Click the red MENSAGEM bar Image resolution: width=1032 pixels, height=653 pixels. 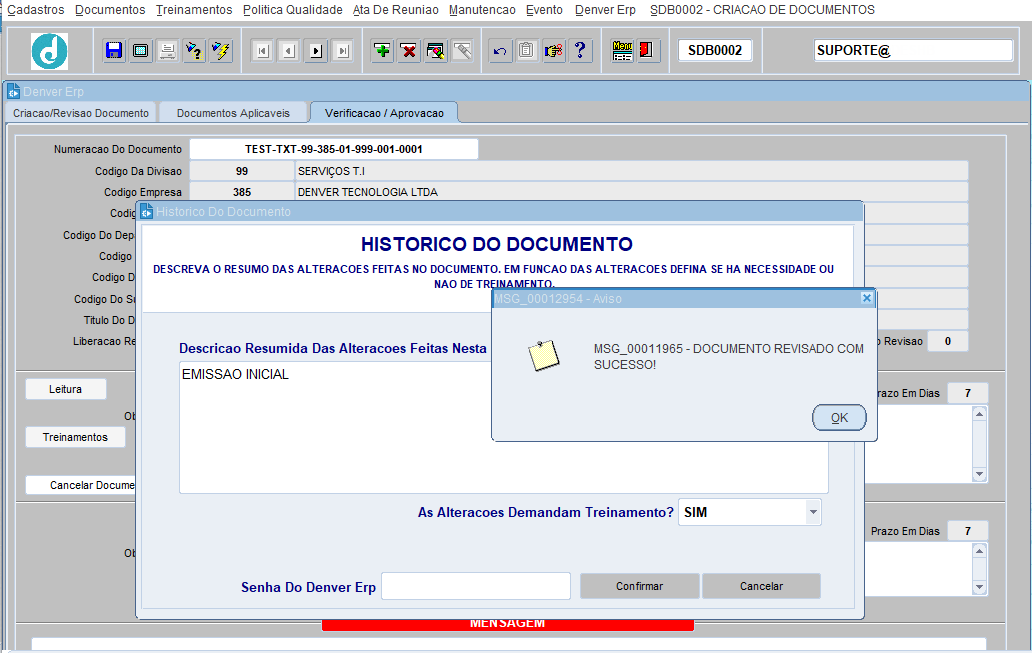pos(507,625)
